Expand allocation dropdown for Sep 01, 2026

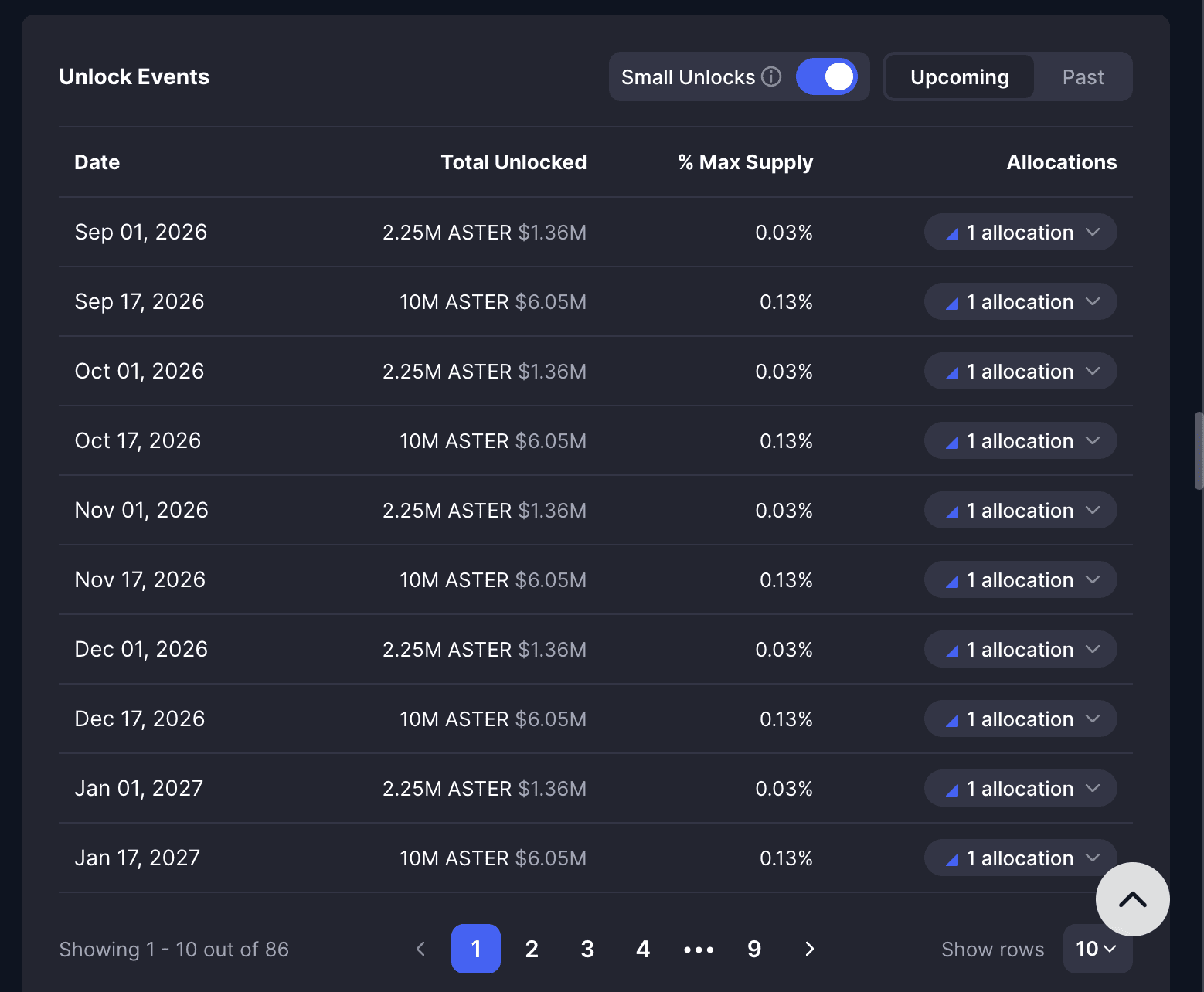tap(1020, 232)
